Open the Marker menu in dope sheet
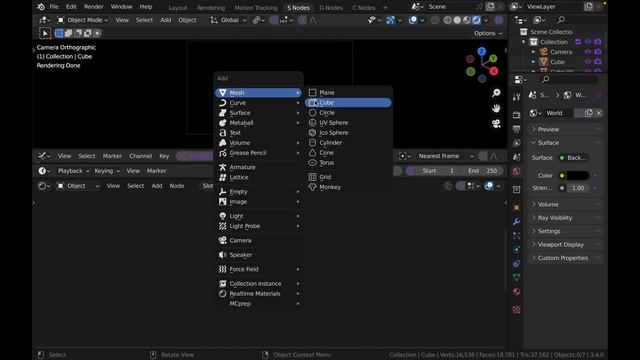Viewport: 640px width, 360px height. click(x=112, y=156)
